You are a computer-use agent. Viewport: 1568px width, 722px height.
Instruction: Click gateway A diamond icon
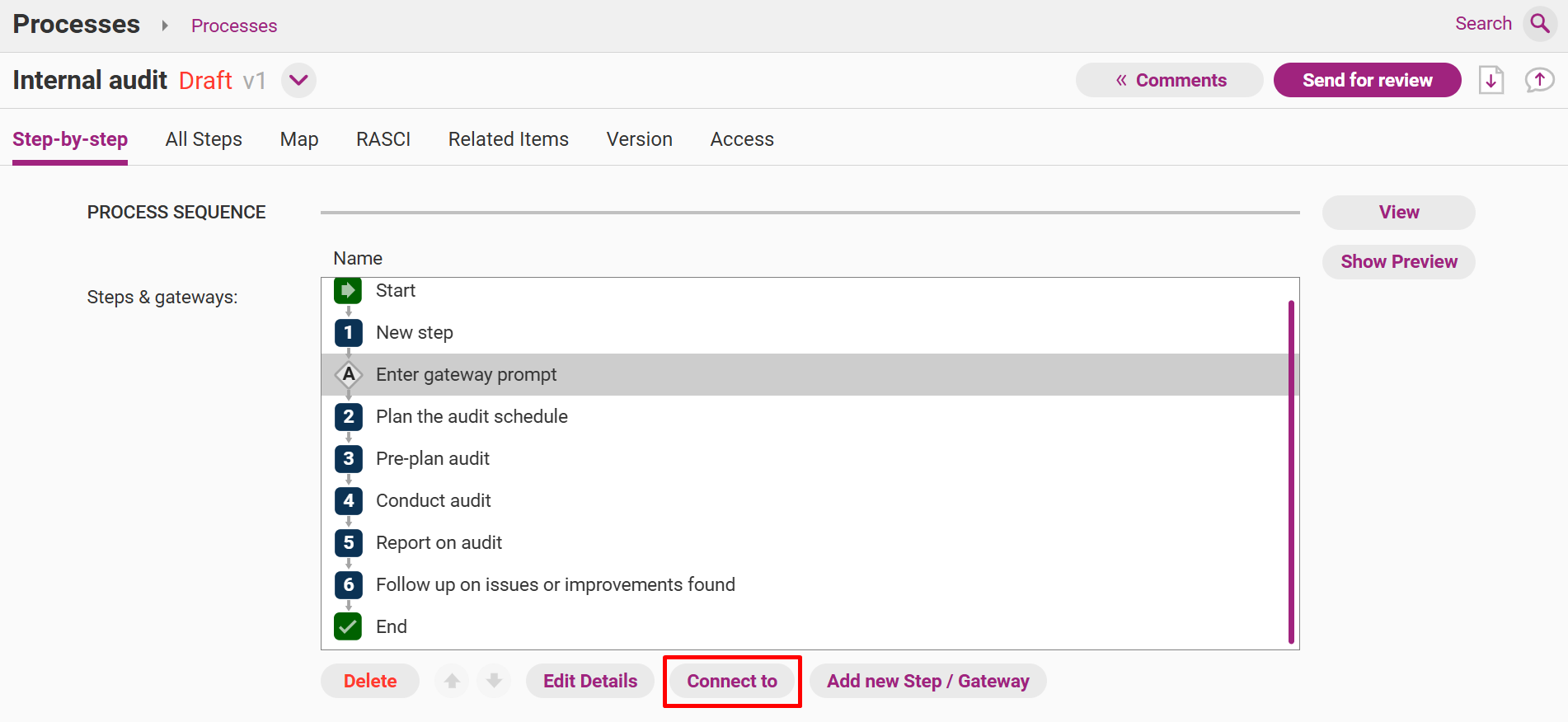coord(348,374)
